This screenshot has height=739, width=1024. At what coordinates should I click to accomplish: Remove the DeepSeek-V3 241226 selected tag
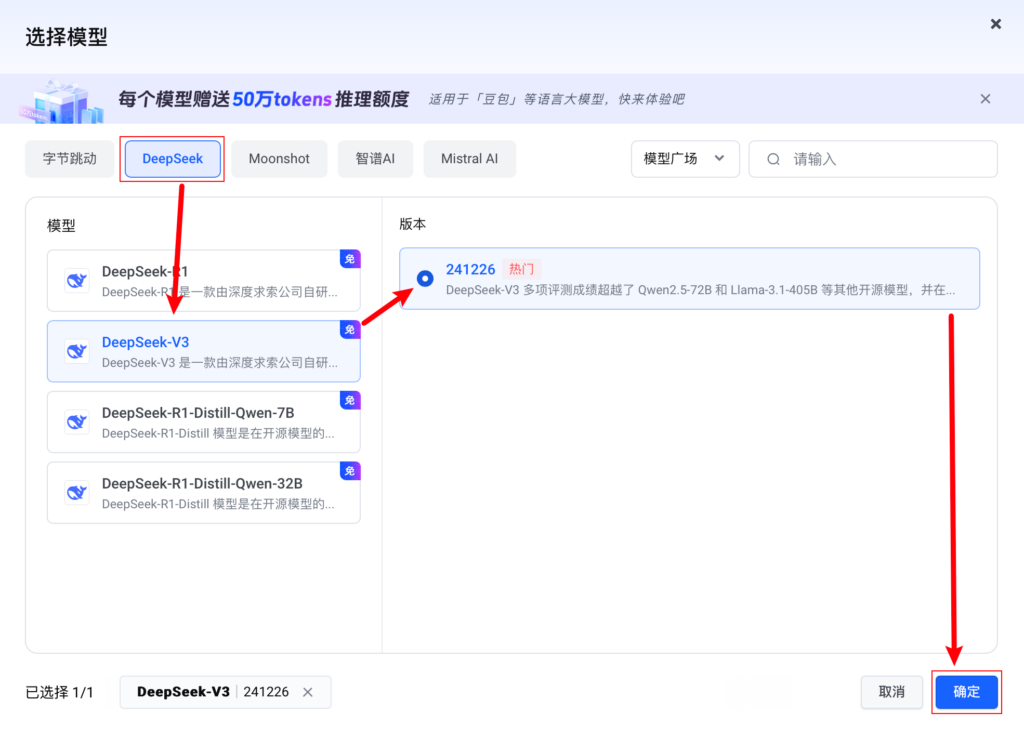(x=308, y=692)
